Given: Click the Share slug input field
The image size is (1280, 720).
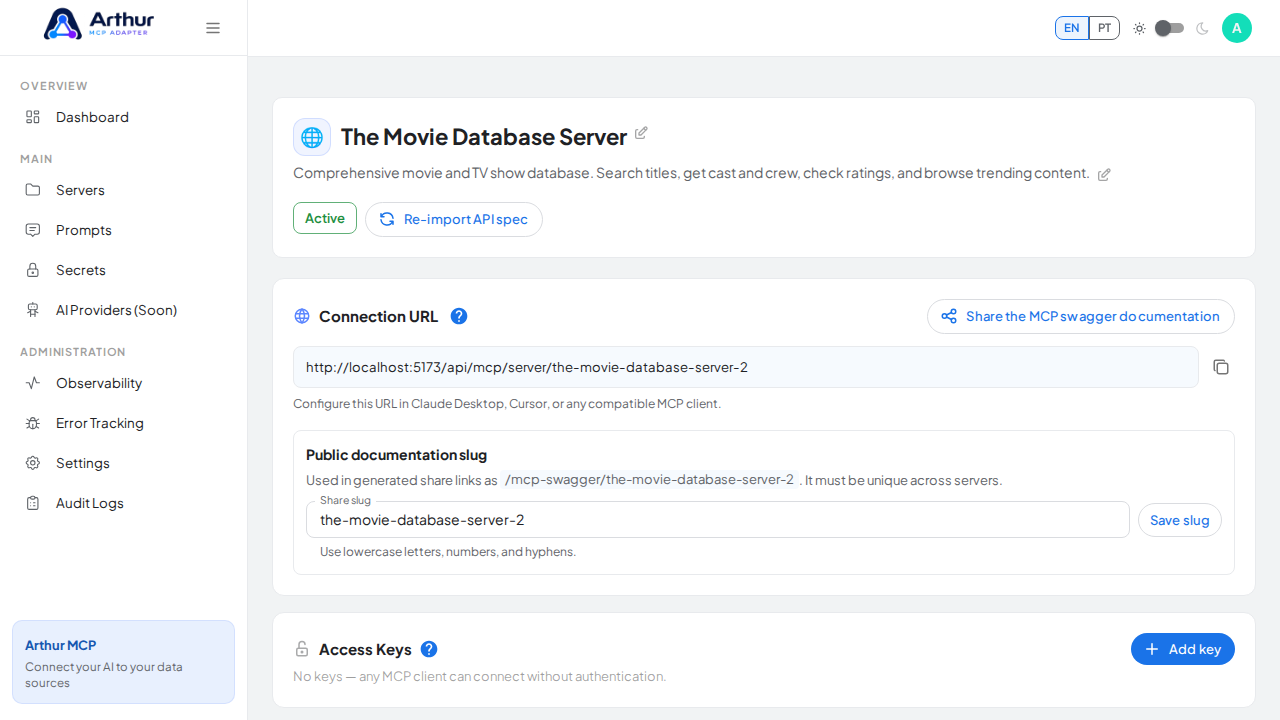Looking at the screenshot, I should pyautogui.click(x=718, y=520).
